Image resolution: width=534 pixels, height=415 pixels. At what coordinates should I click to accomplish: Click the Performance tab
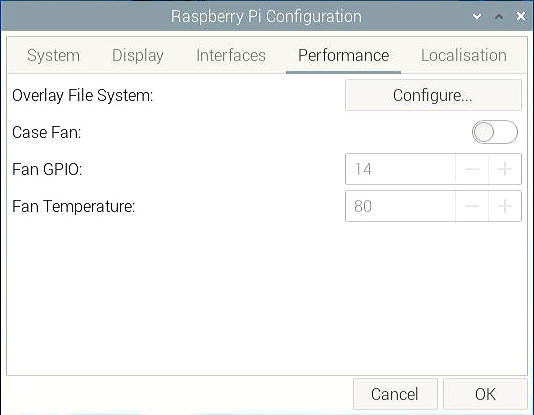click(343, 55)
